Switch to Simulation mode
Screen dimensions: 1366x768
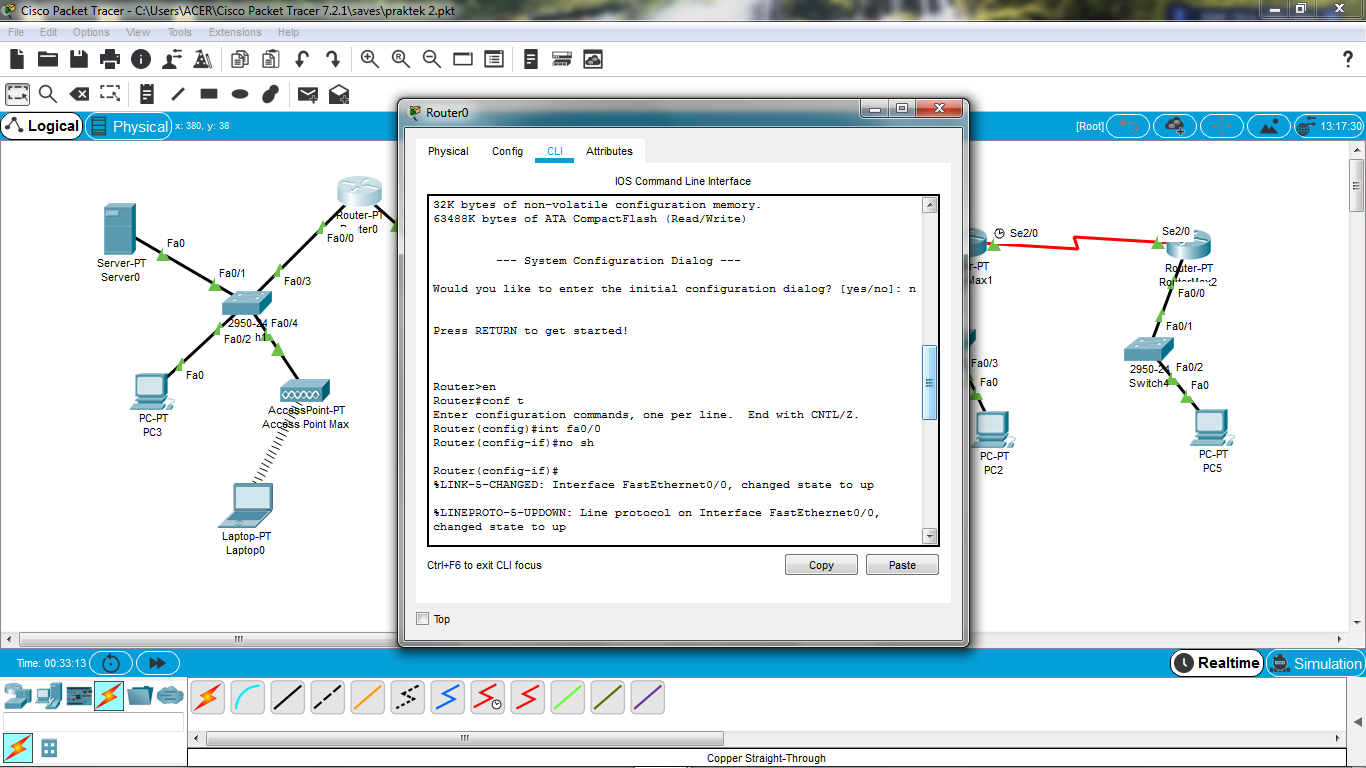1316,662
